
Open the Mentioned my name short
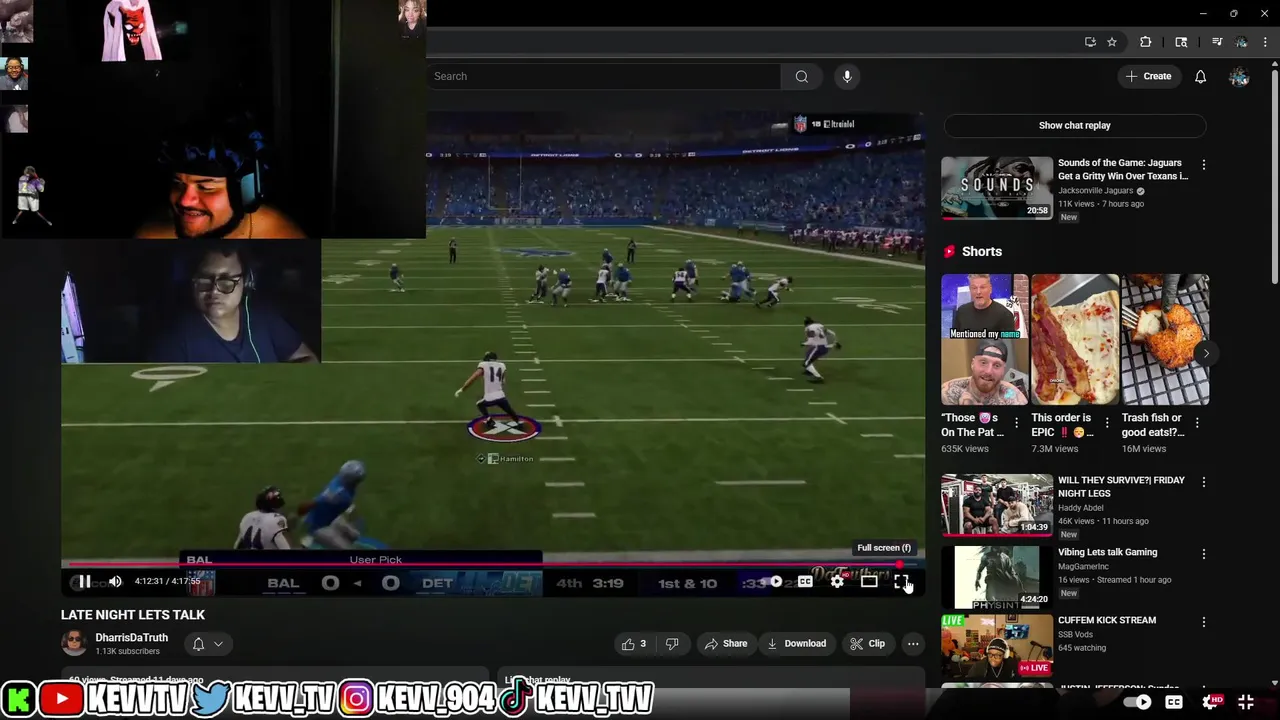984,338
